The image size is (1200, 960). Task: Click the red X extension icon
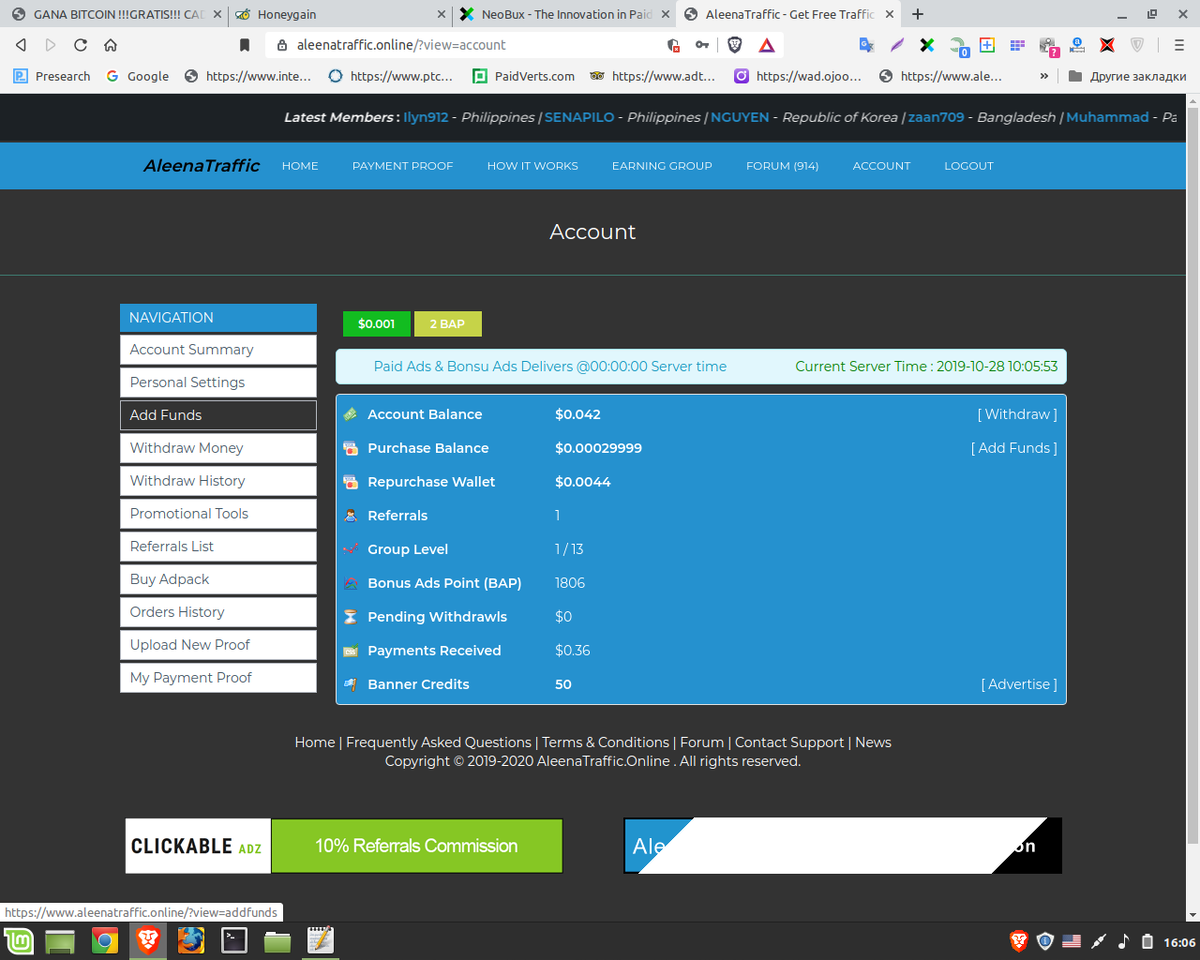[x=1107, y=45]
